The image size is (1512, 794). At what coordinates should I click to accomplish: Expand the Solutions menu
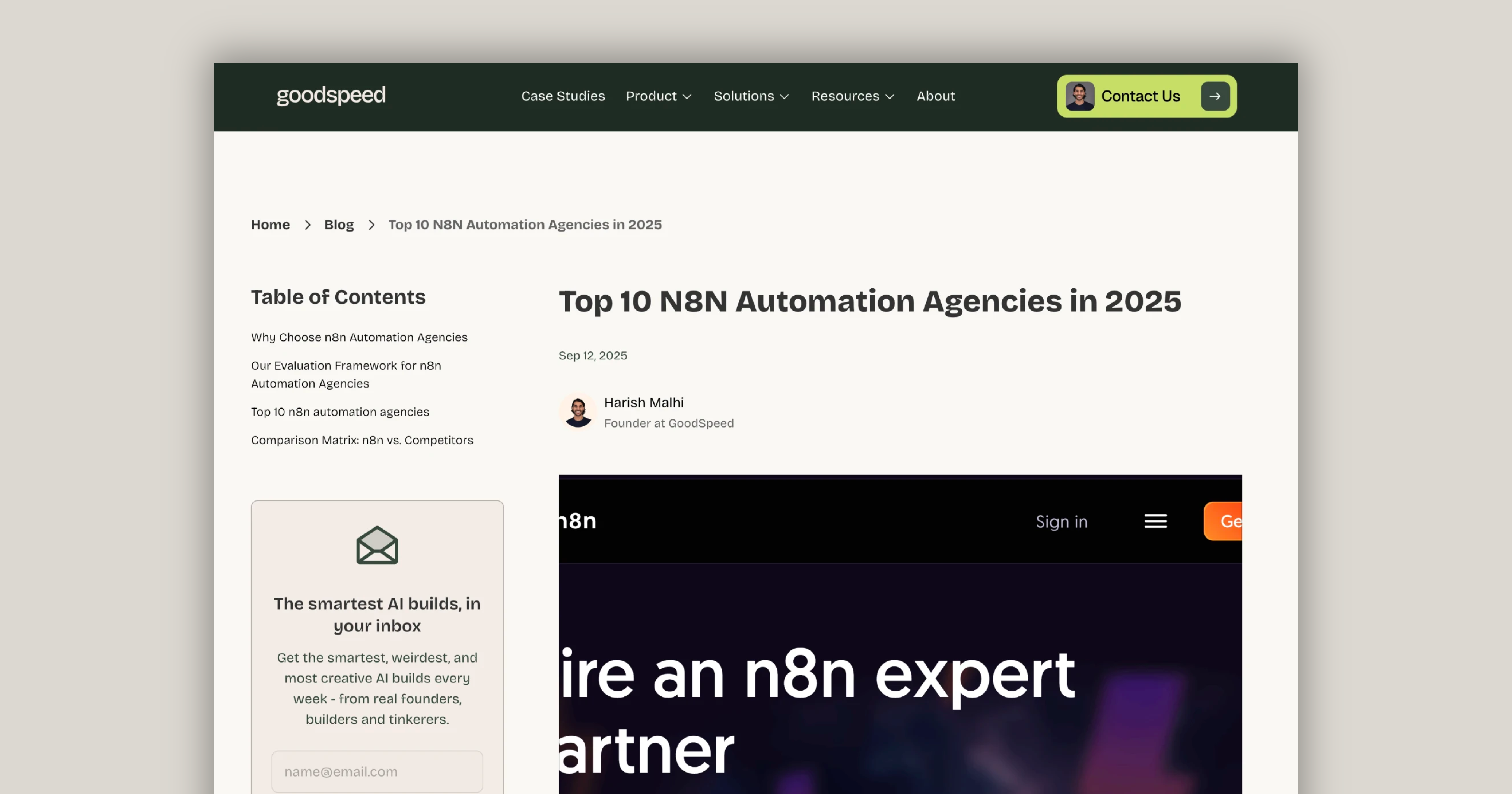751,96
